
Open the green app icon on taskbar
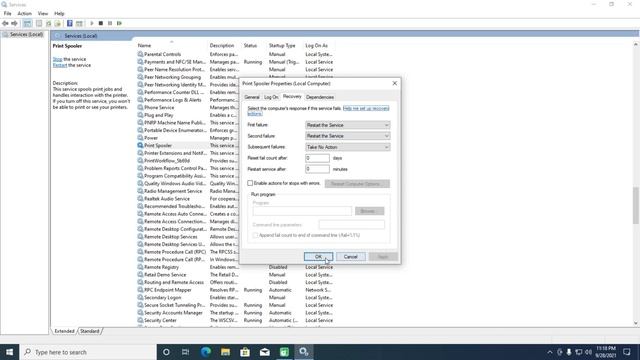[284, 352]
